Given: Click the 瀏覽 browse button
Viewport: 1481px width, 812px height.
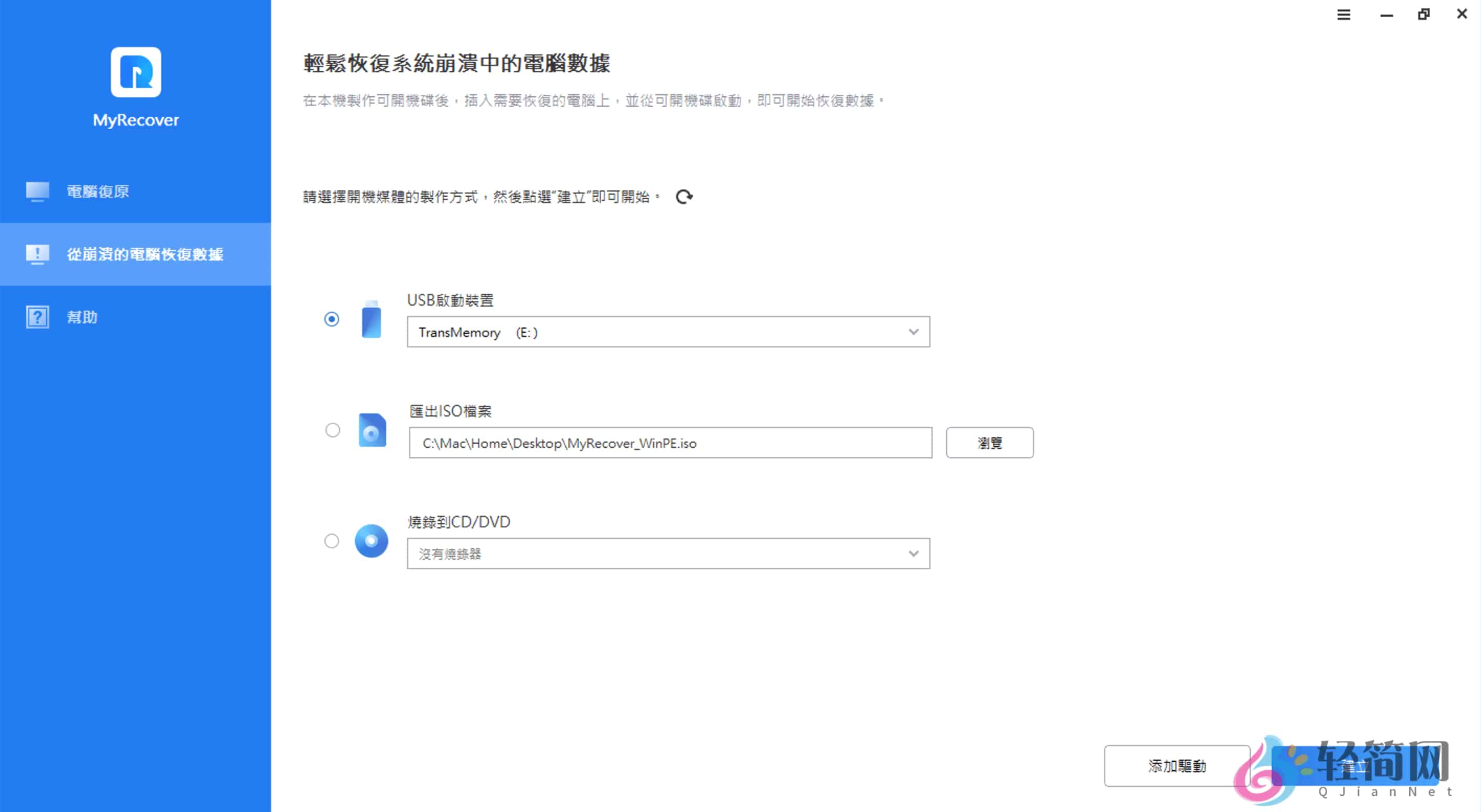Looking at the screenshot, I should (989, 443).
